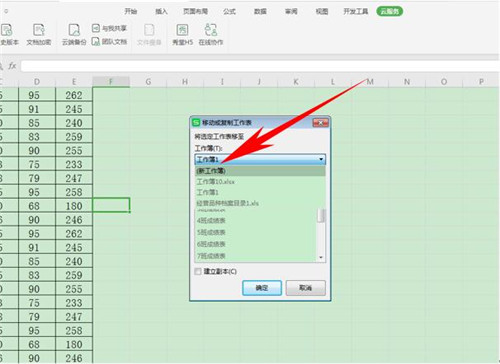Select column D header
This screenshot has height=364, width=500.
[x=37, y=82]
